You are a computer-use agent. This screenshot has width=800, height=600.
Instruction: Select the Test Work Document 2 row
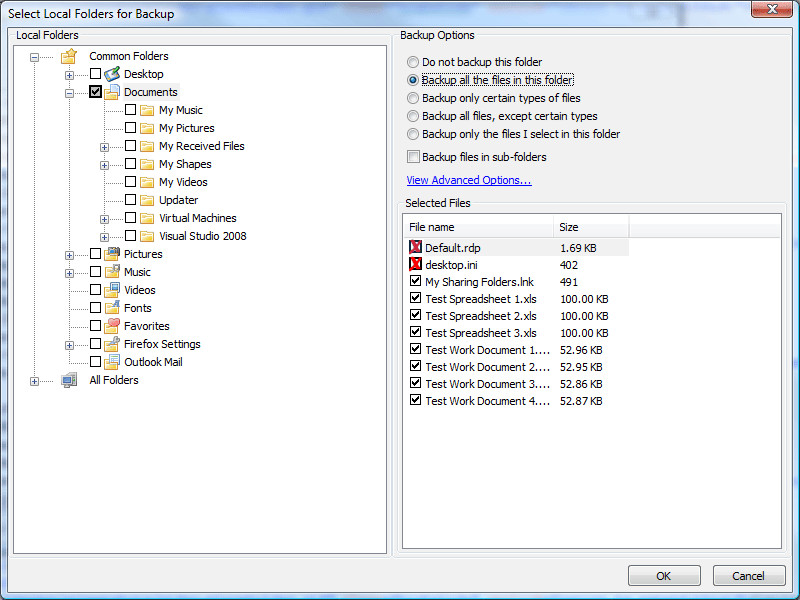coord(516,367)
